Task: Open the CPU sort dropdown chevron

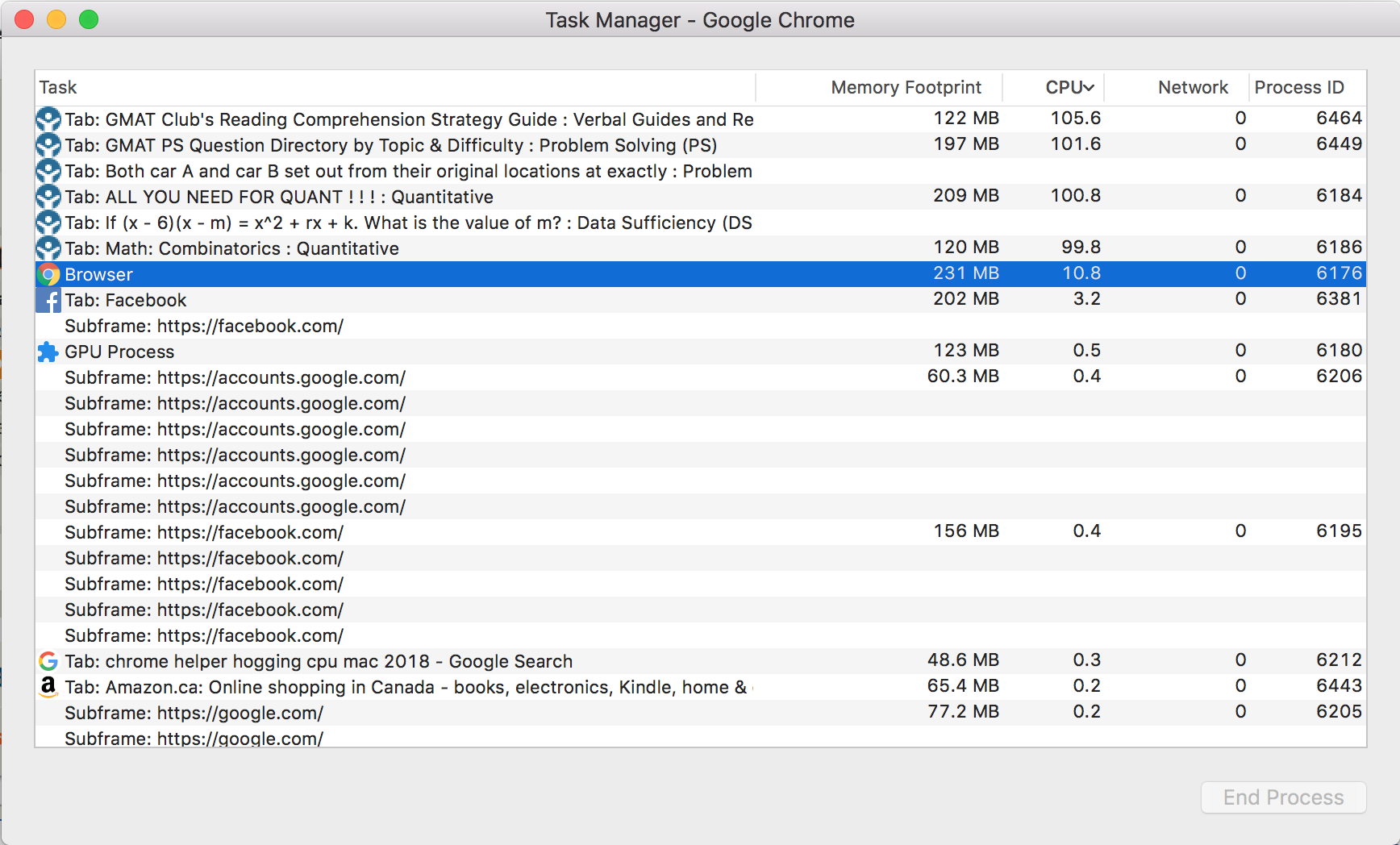Action: coord(1090,87)
